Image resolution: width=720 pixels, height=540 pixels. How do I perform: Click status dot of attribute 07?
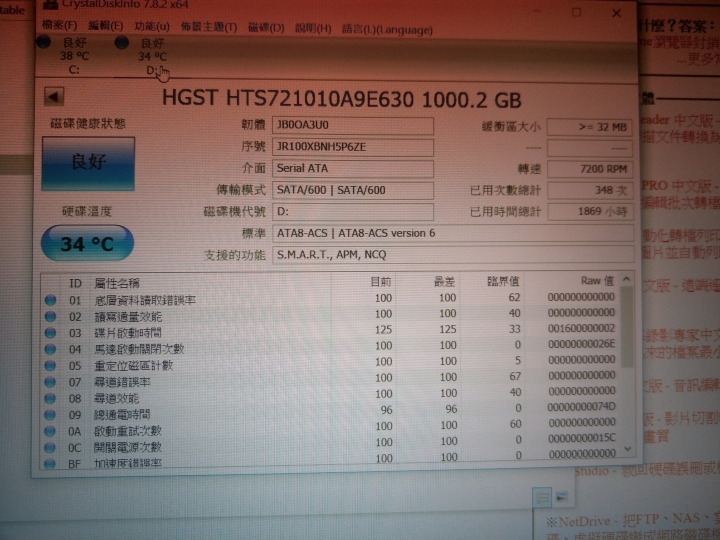51,382
